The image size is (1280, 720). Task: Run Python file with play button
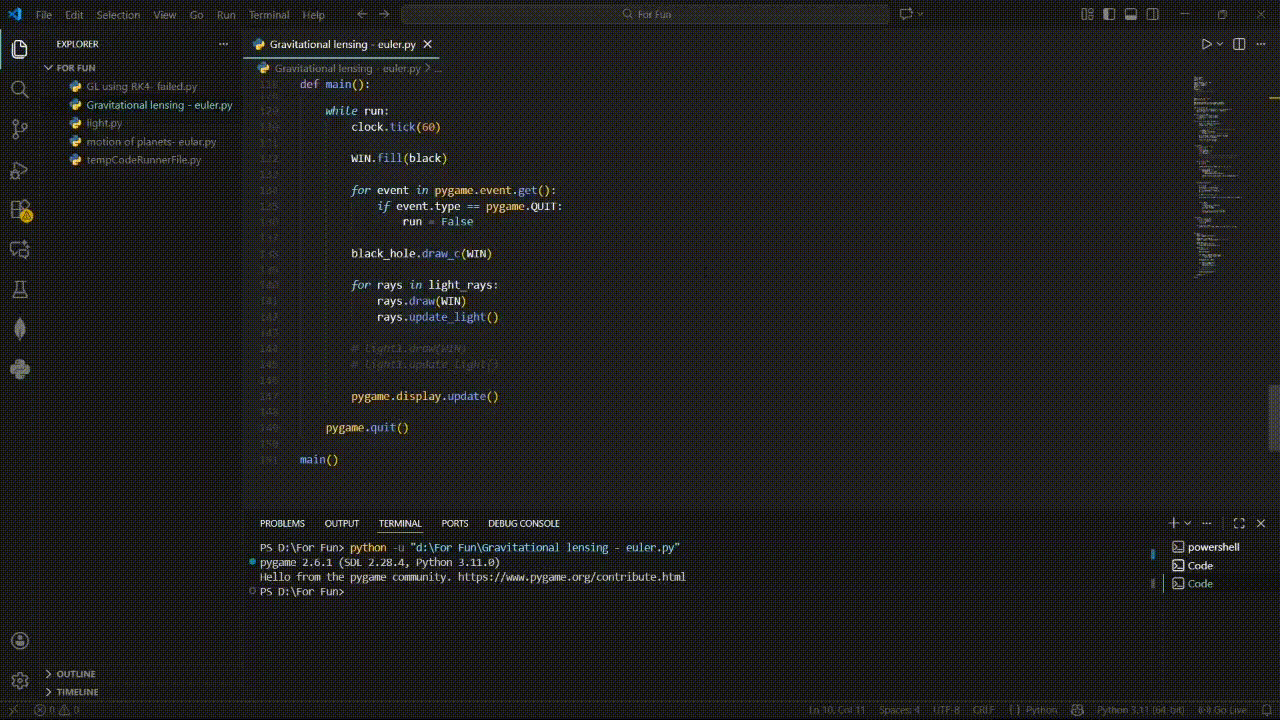(1206, 44)
